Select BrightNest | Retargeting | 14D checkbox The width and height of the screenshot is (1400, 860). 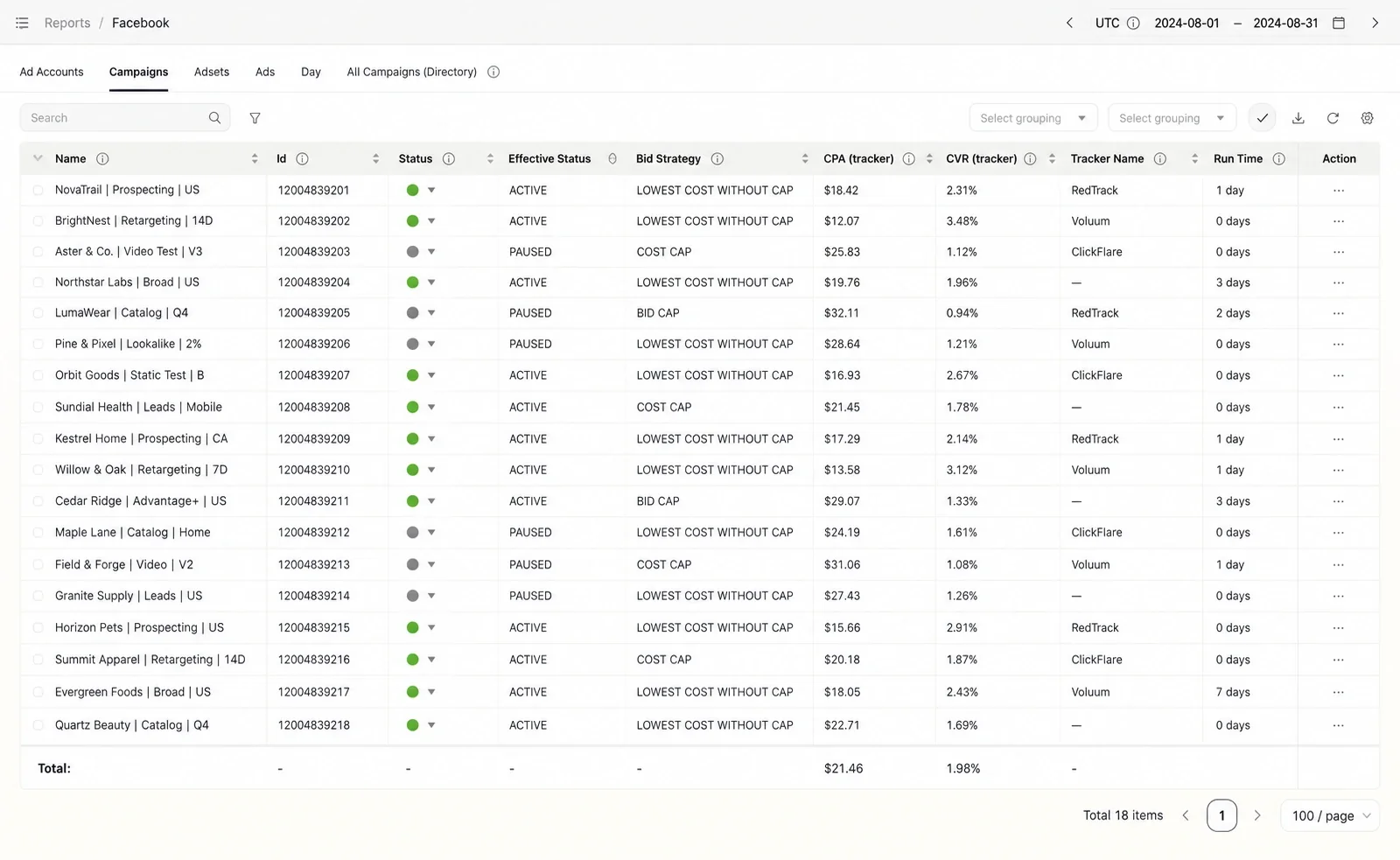click(38, 221)
